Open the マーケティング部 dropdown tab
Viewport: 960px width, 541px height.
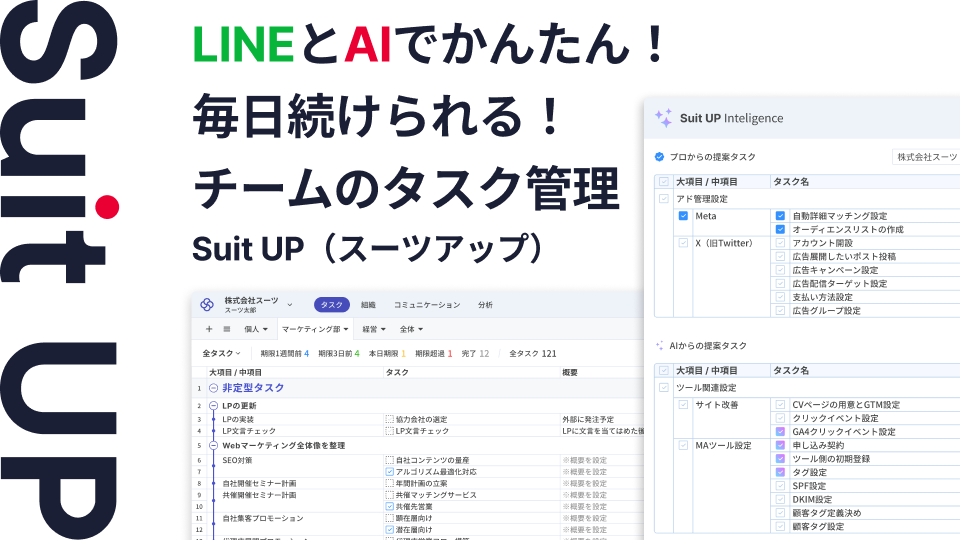point(315,329)
